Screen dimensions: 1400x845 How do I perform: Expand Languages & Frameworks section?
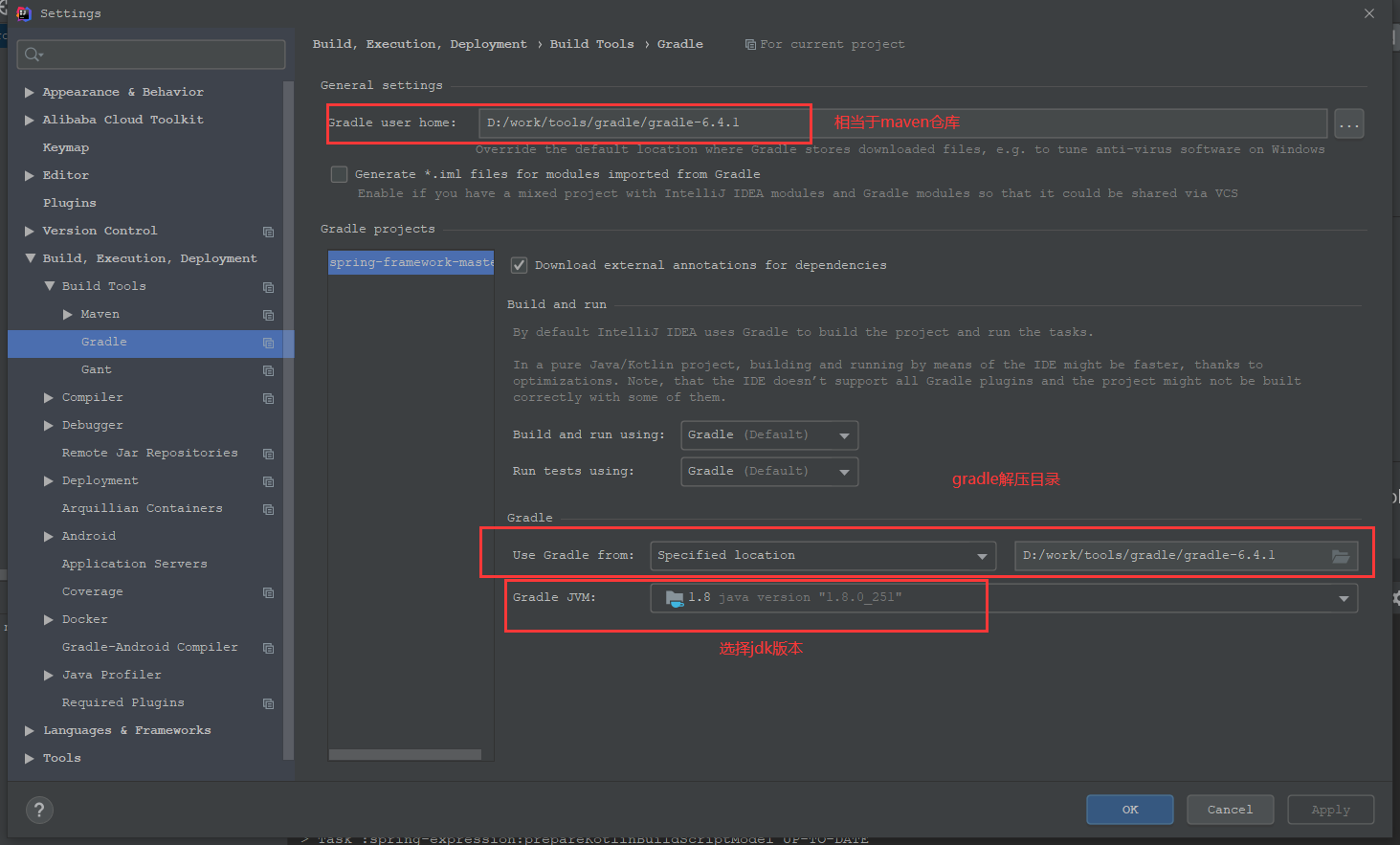tap(30, 731)
